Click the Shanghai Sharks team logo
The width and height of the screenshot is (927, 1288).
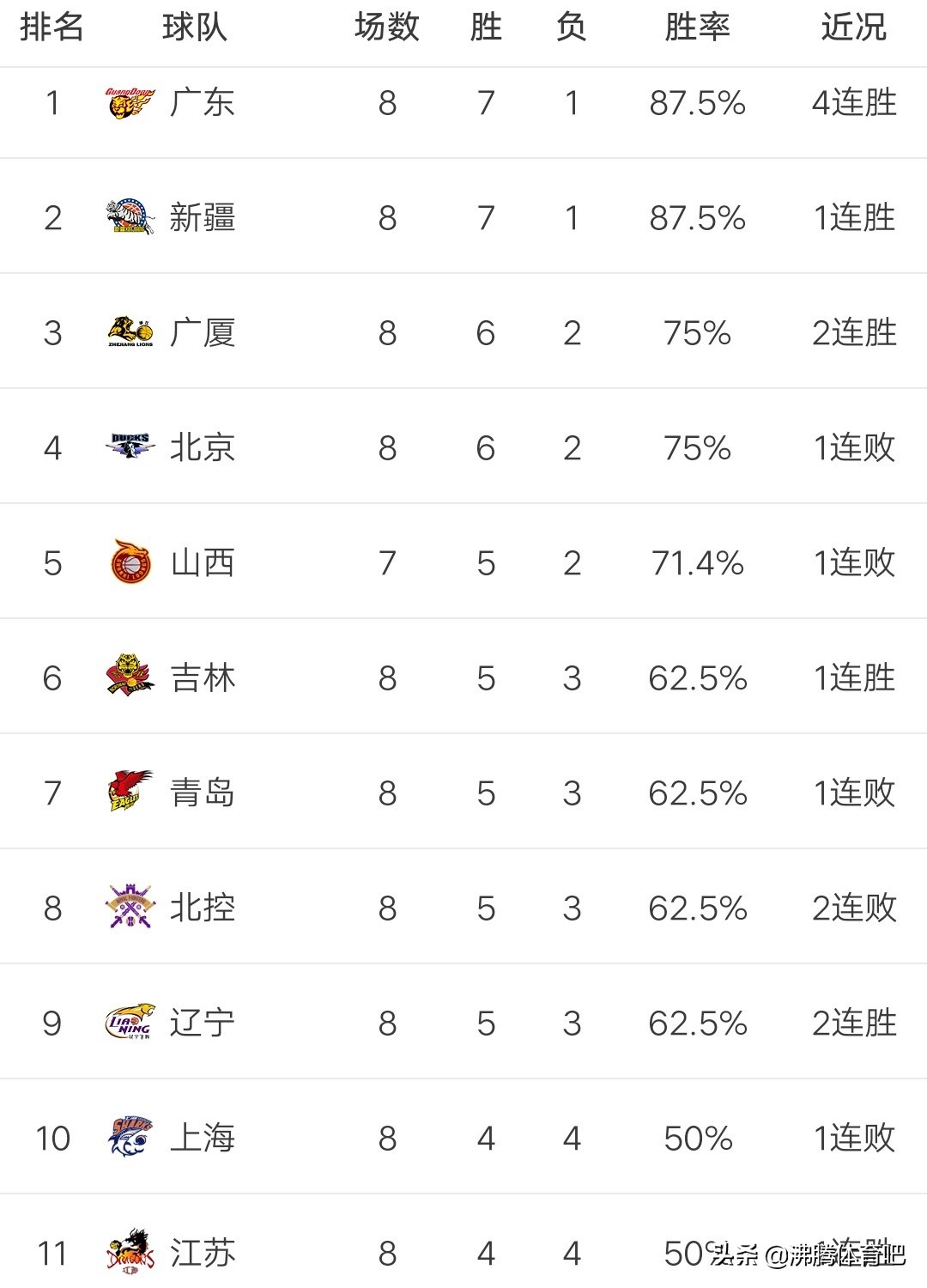point(130,1137)
